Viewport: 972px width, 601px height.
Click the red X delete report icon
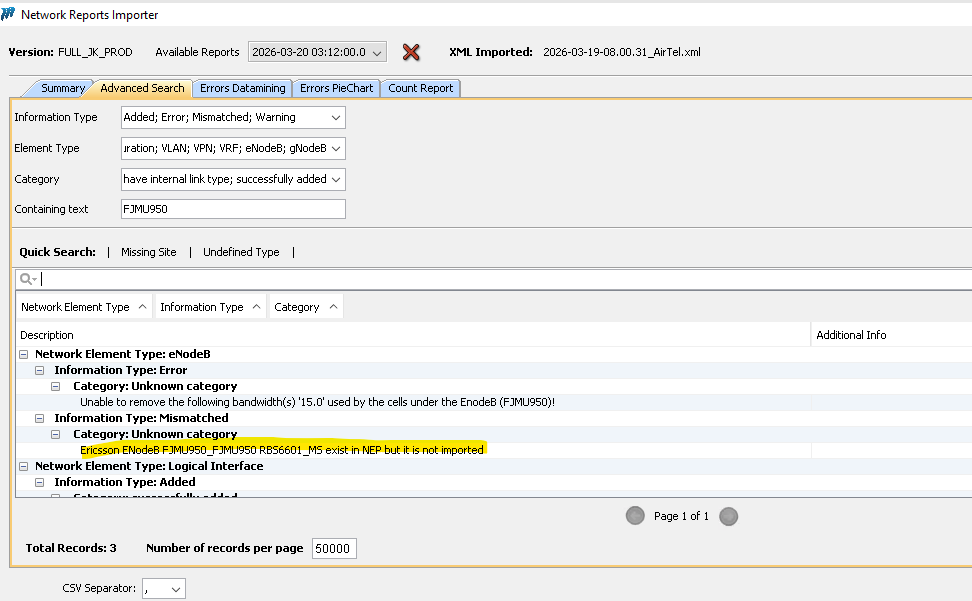410,52
